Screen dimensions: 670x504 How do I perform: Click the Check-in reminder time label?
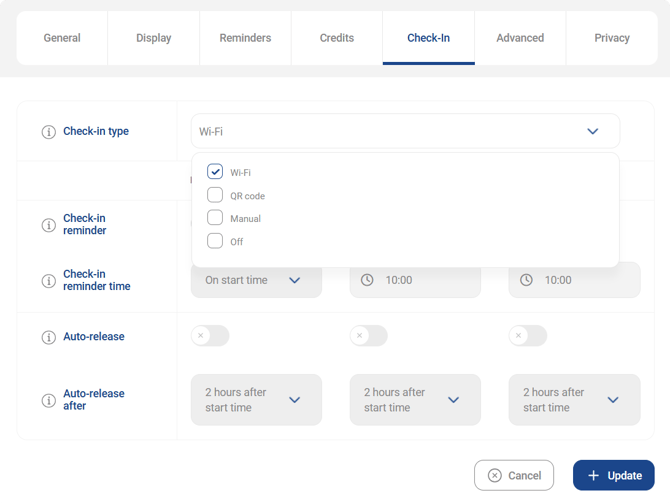tap(97, 280)
